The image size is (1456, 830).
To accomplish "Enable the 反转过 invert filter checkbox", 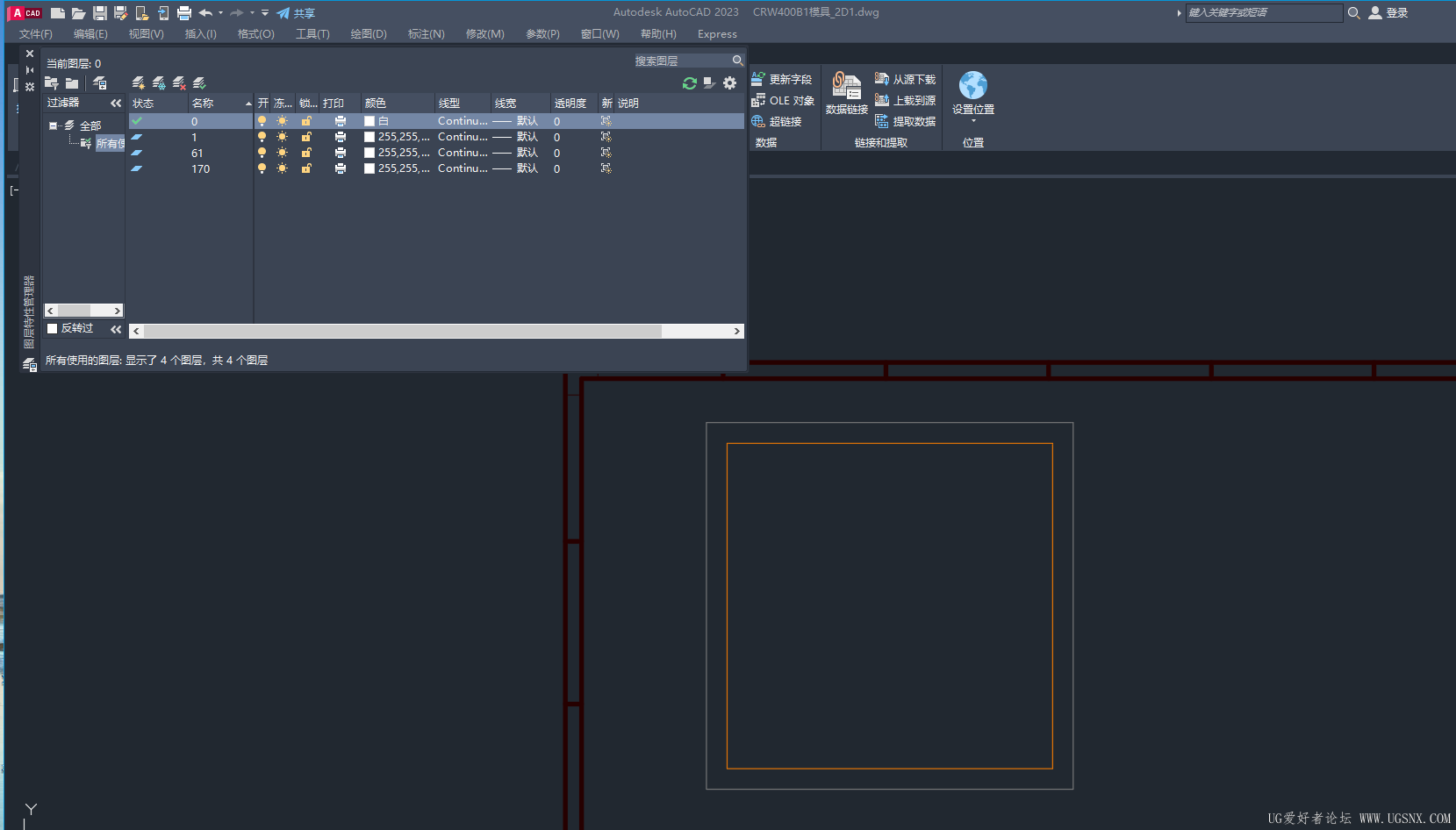I will click(x=52, y=328).
